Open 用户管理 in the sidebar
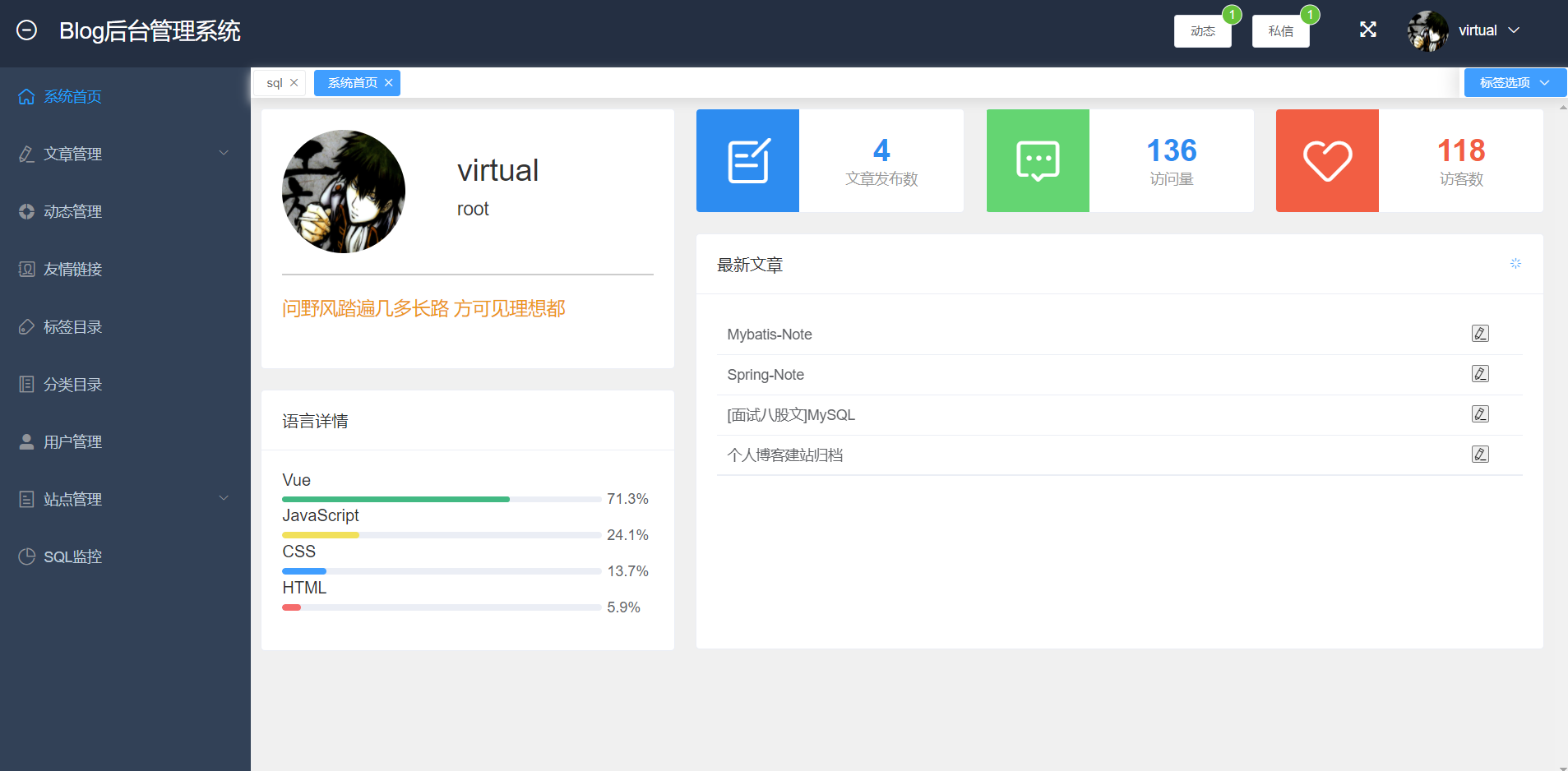 (125, 442)
